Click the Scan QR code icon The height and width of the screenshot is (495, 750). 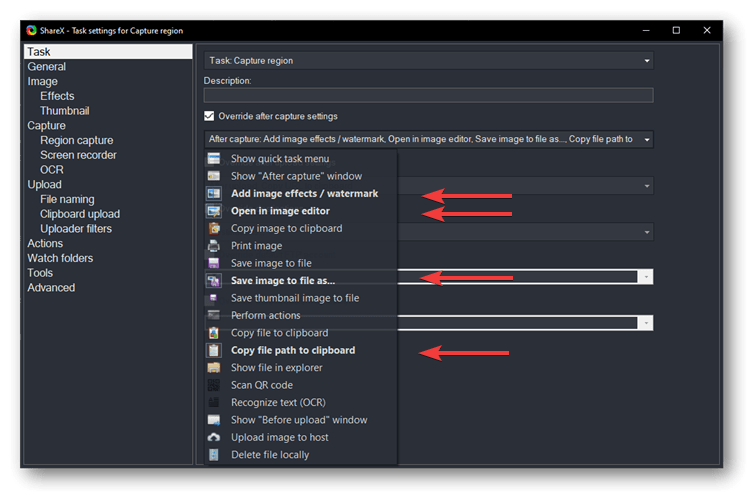214,385
